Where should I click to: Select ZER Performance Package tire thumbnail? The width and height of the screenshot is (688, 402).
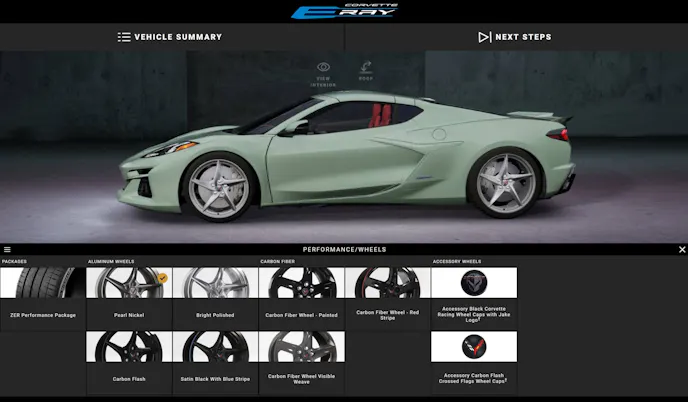tap(42, 283)
